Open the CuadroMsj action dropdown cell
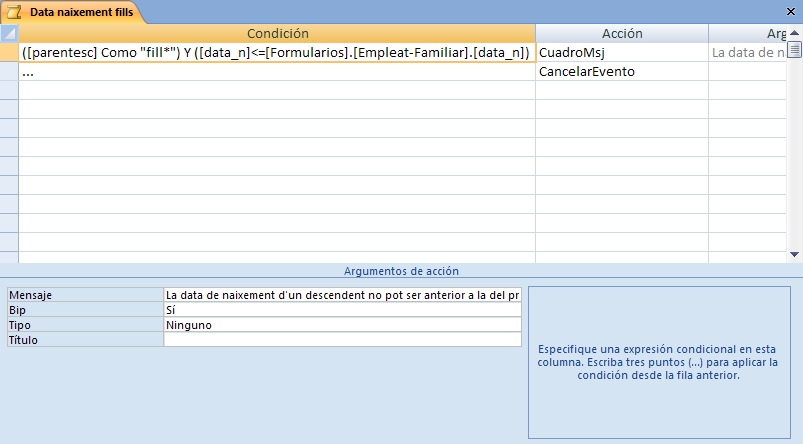This screenshot has width=803, height=444. pyautogui.click(x=621, y=52)
